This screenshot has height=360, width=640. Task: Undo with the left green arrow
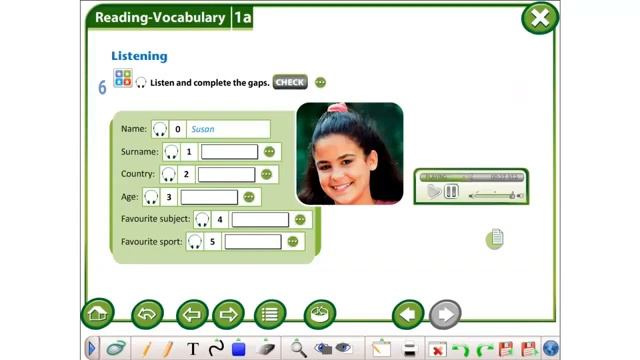[462, 350]
